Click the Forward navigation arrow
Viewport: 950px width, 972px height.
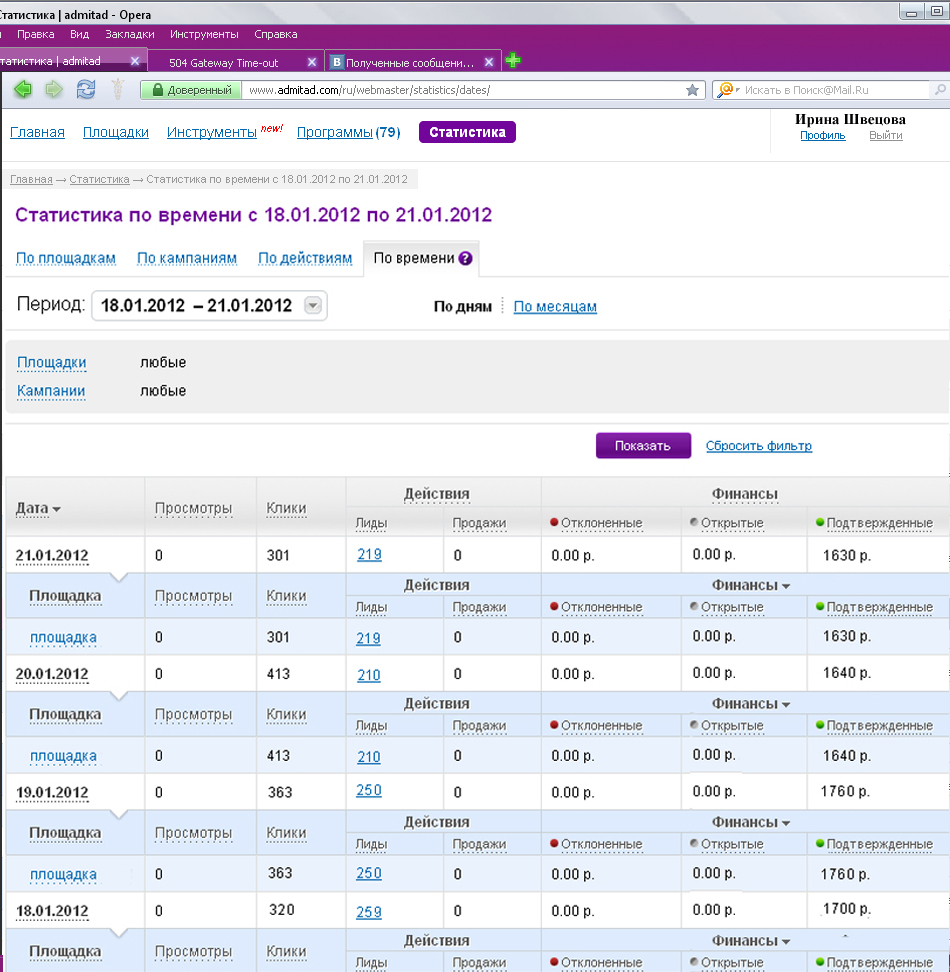pos(54,89)
